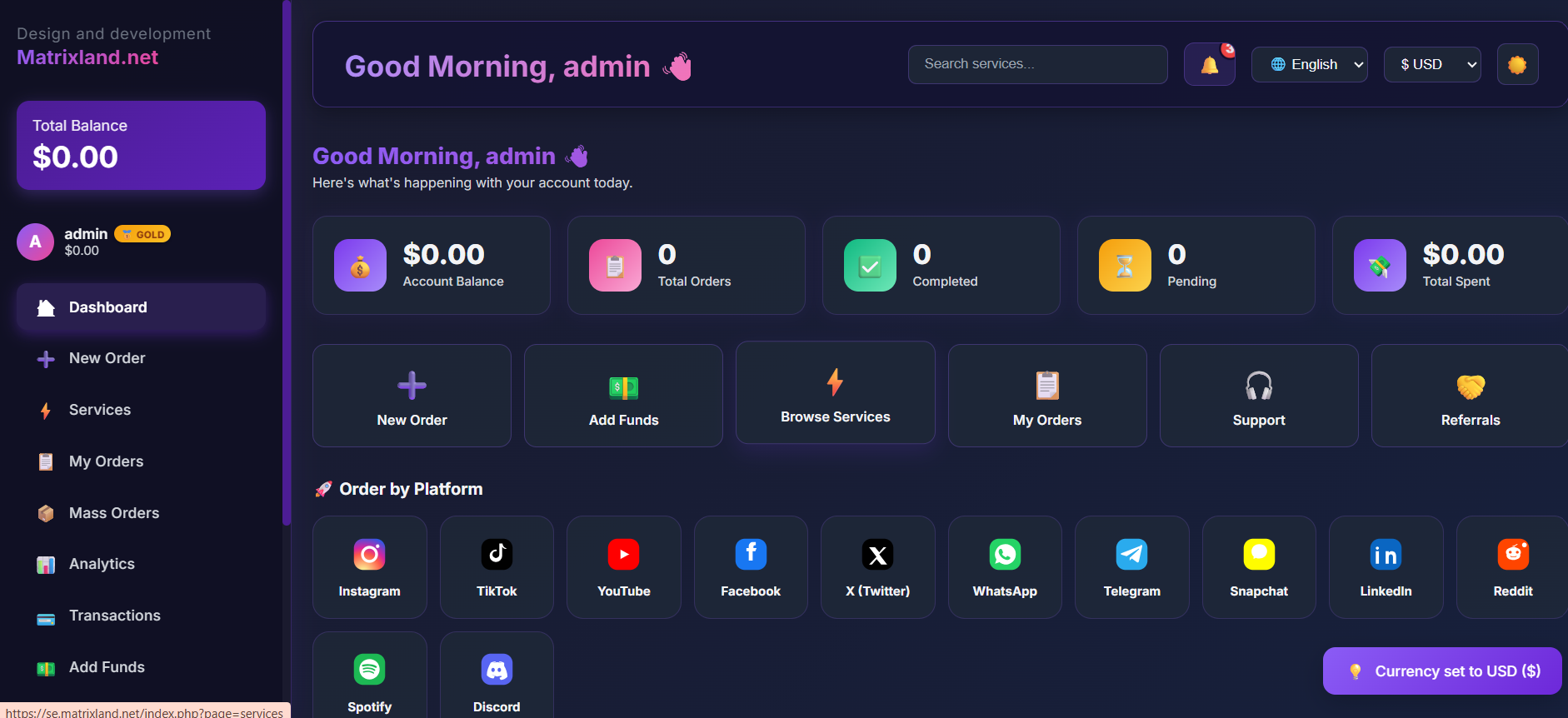The height and width of the screenshot is (718, 1568).
Task: Toggle light/dark theme sun button
Action: pyautogui.click(x=1516, y=65)
